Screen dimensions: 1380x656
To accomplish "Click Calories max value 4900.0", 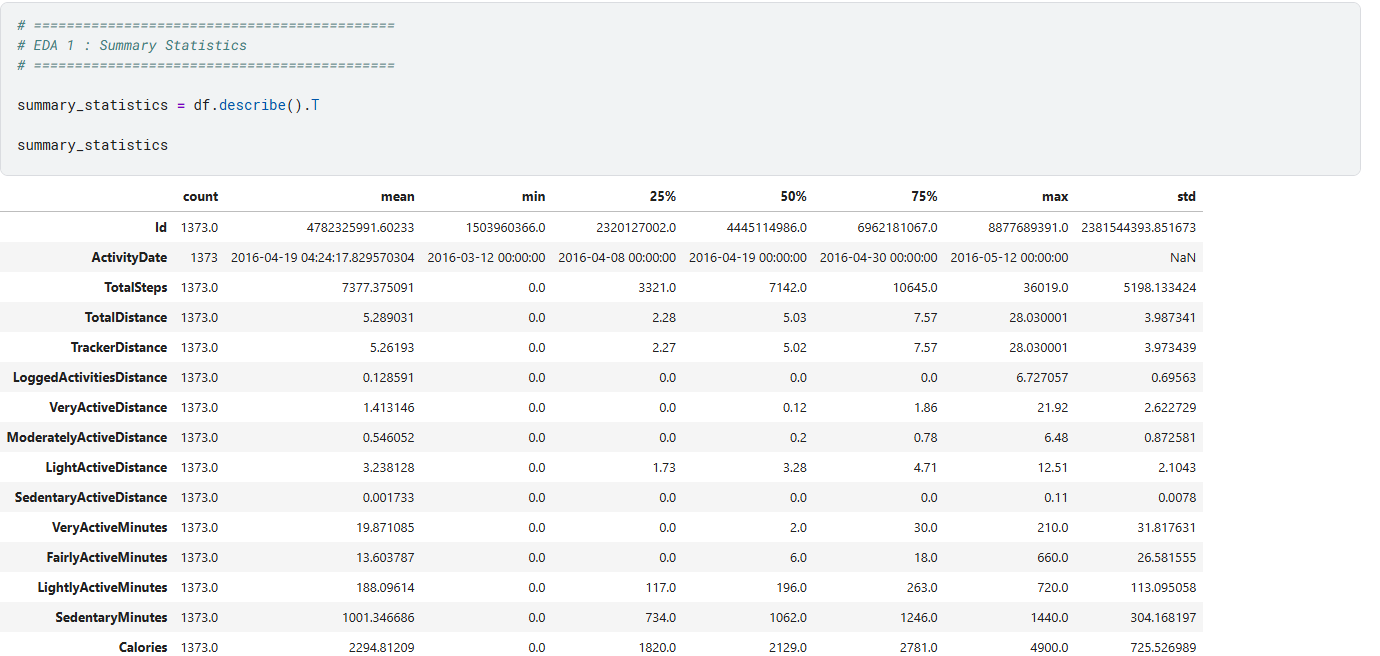I will (x=1048, y=647).
